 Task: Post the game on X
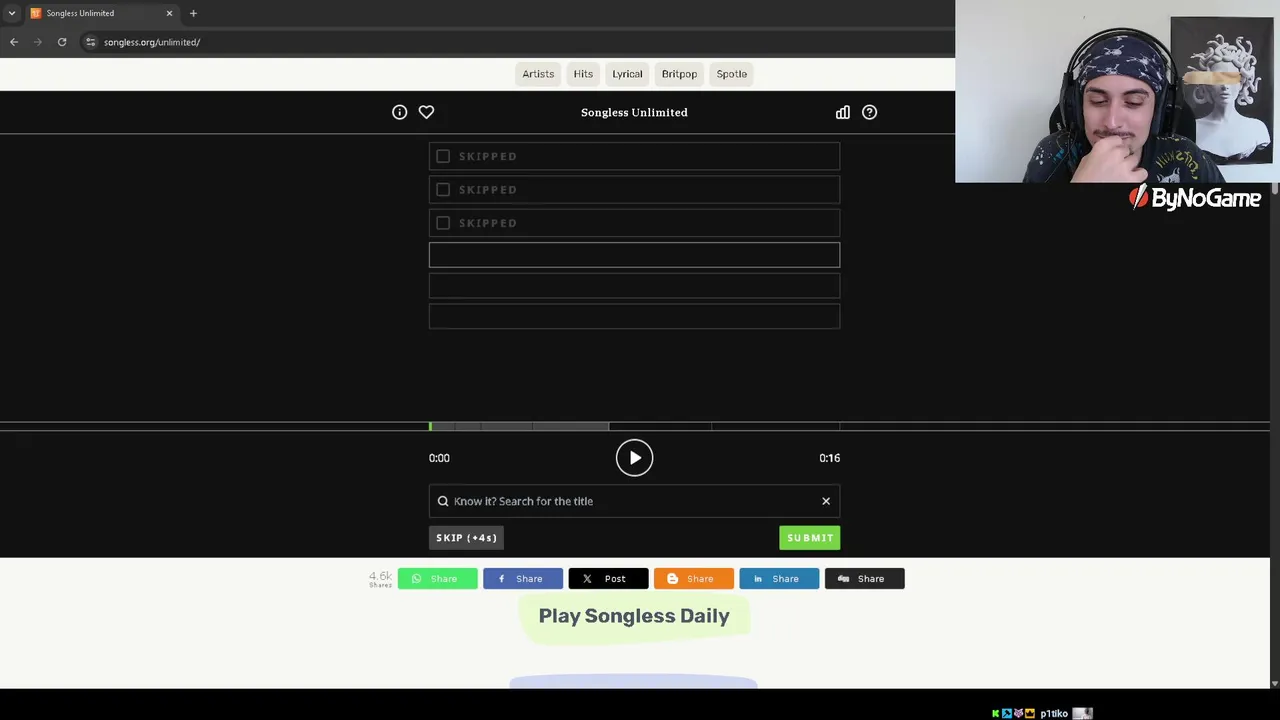click(608, 579)
